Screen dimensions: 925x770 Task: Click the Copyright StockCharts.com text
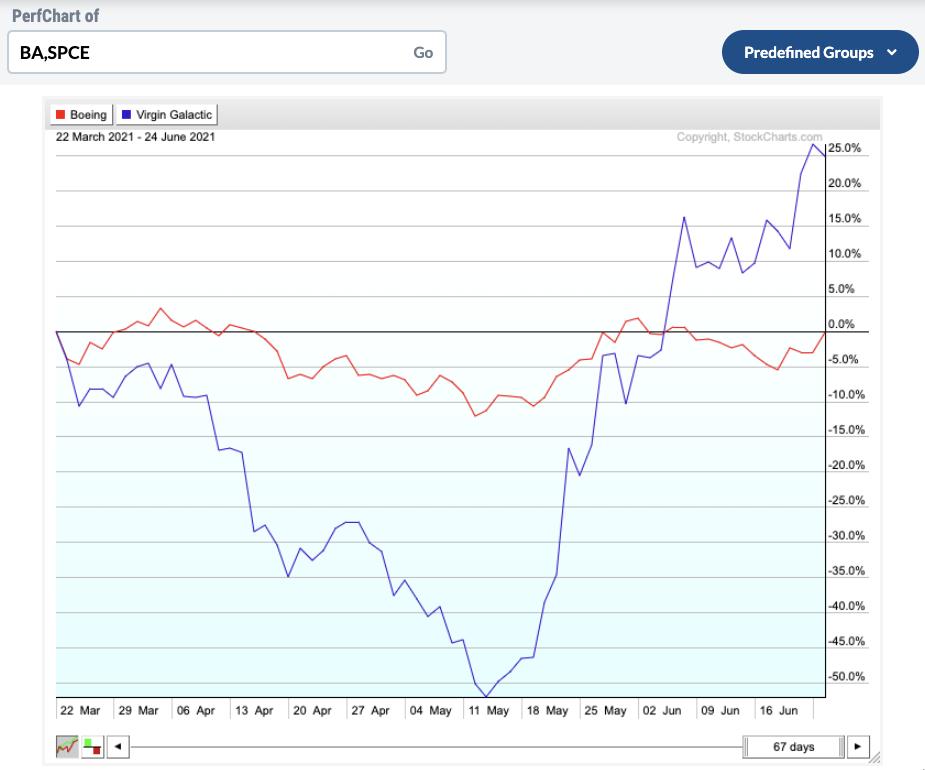749,137
